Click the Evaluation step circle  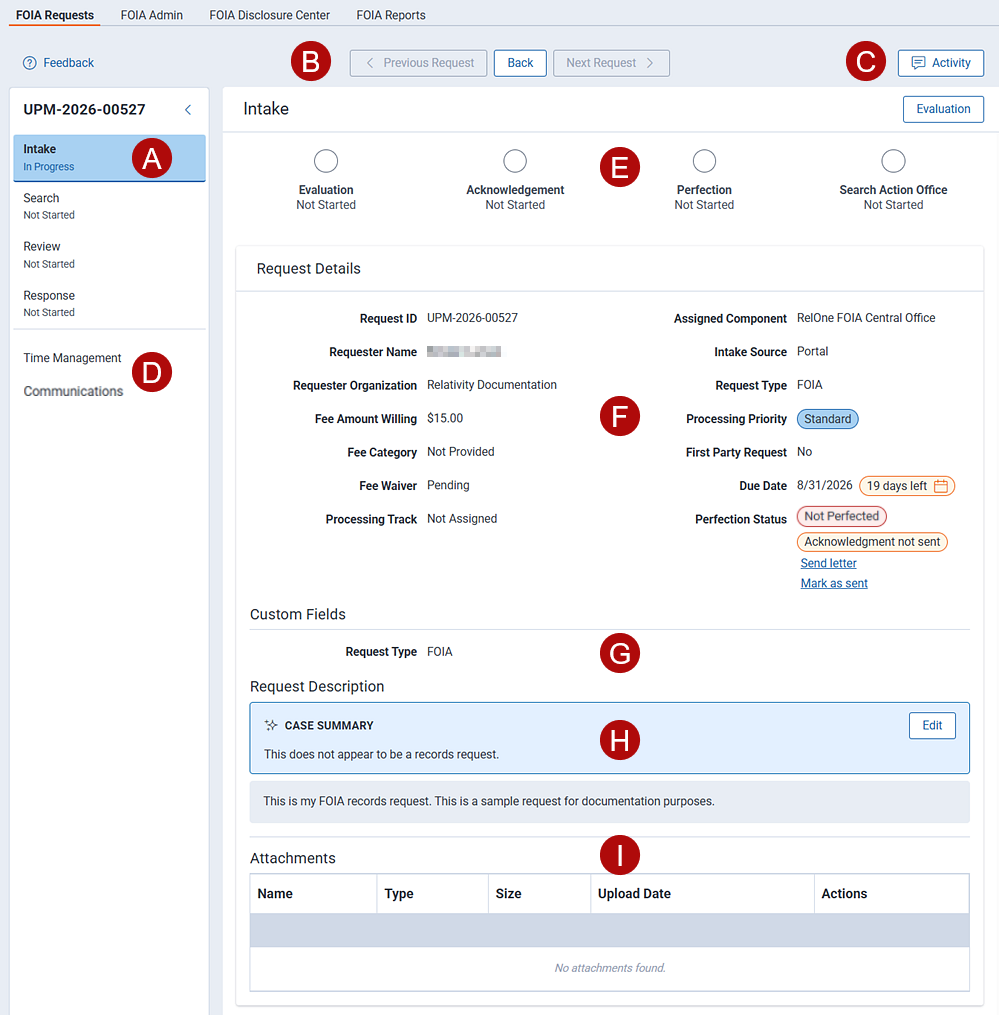[326, 161]
